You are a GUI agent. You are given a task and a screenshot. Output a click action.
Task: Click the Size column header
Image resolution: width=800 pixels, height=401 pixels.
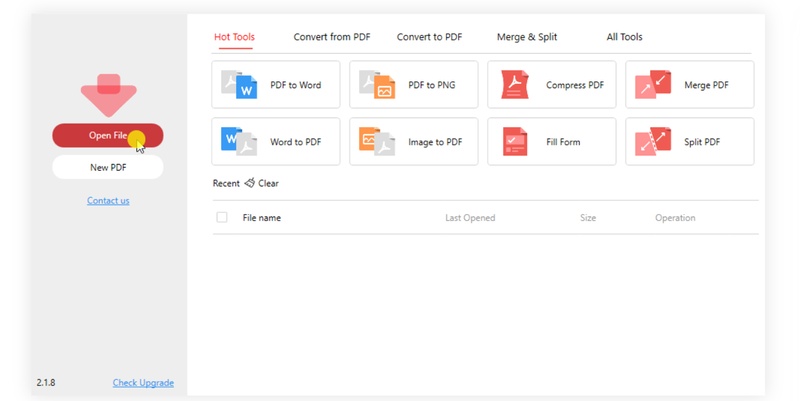click(x=588, y=218)
